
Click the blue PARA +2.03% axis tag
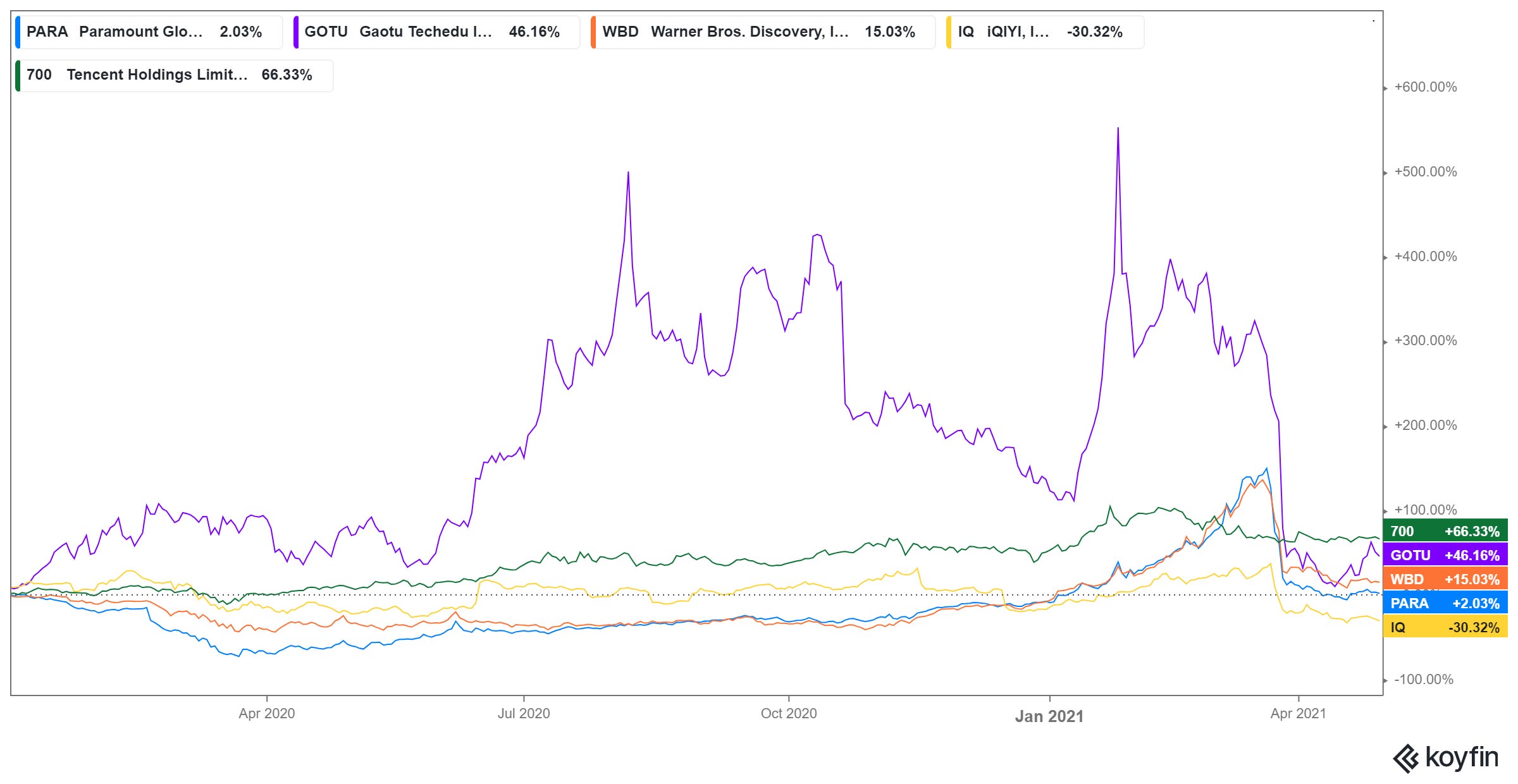point(1445,603)
